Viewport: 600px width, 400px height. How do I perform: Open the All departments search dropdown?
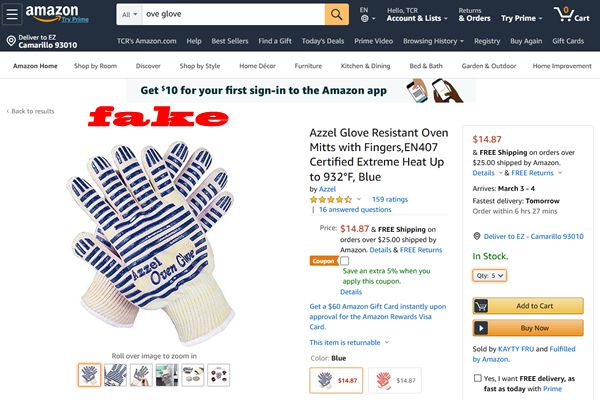[129, 15]
